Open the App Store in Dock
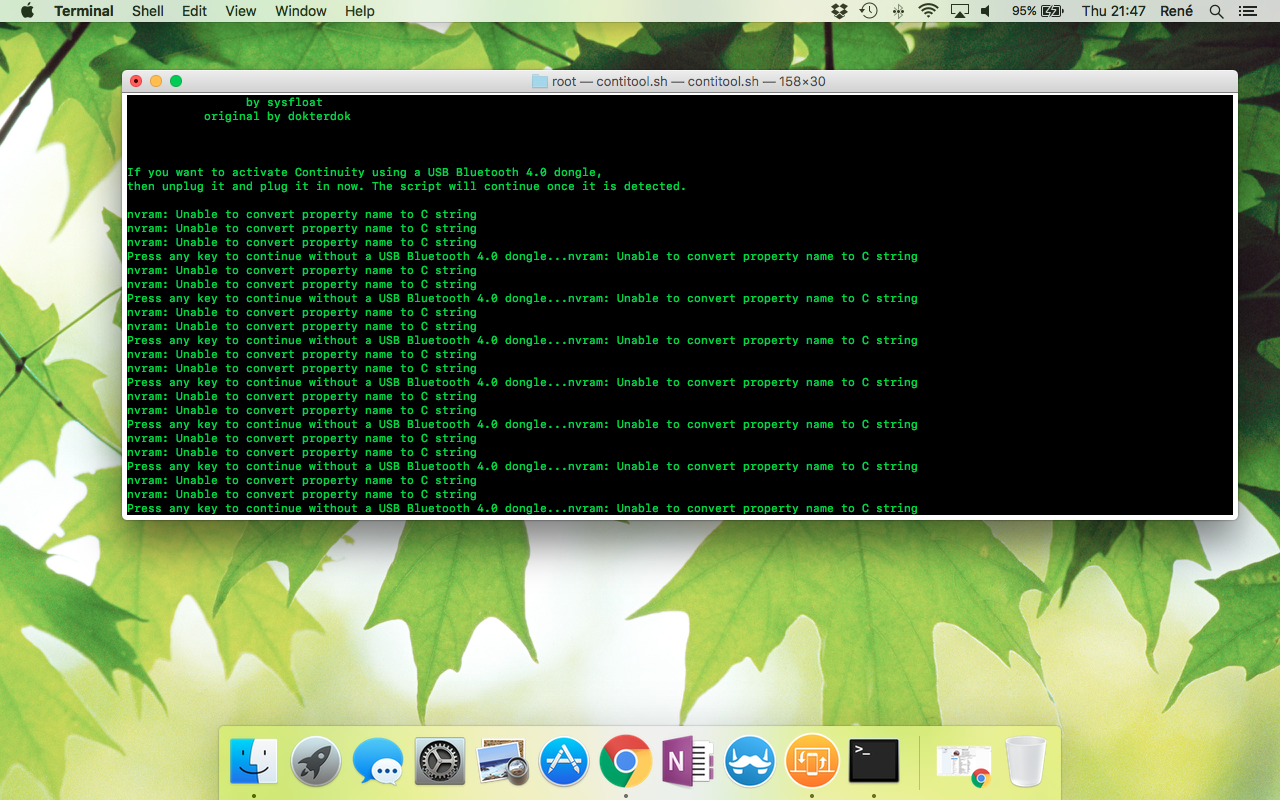 pos(564,762)
